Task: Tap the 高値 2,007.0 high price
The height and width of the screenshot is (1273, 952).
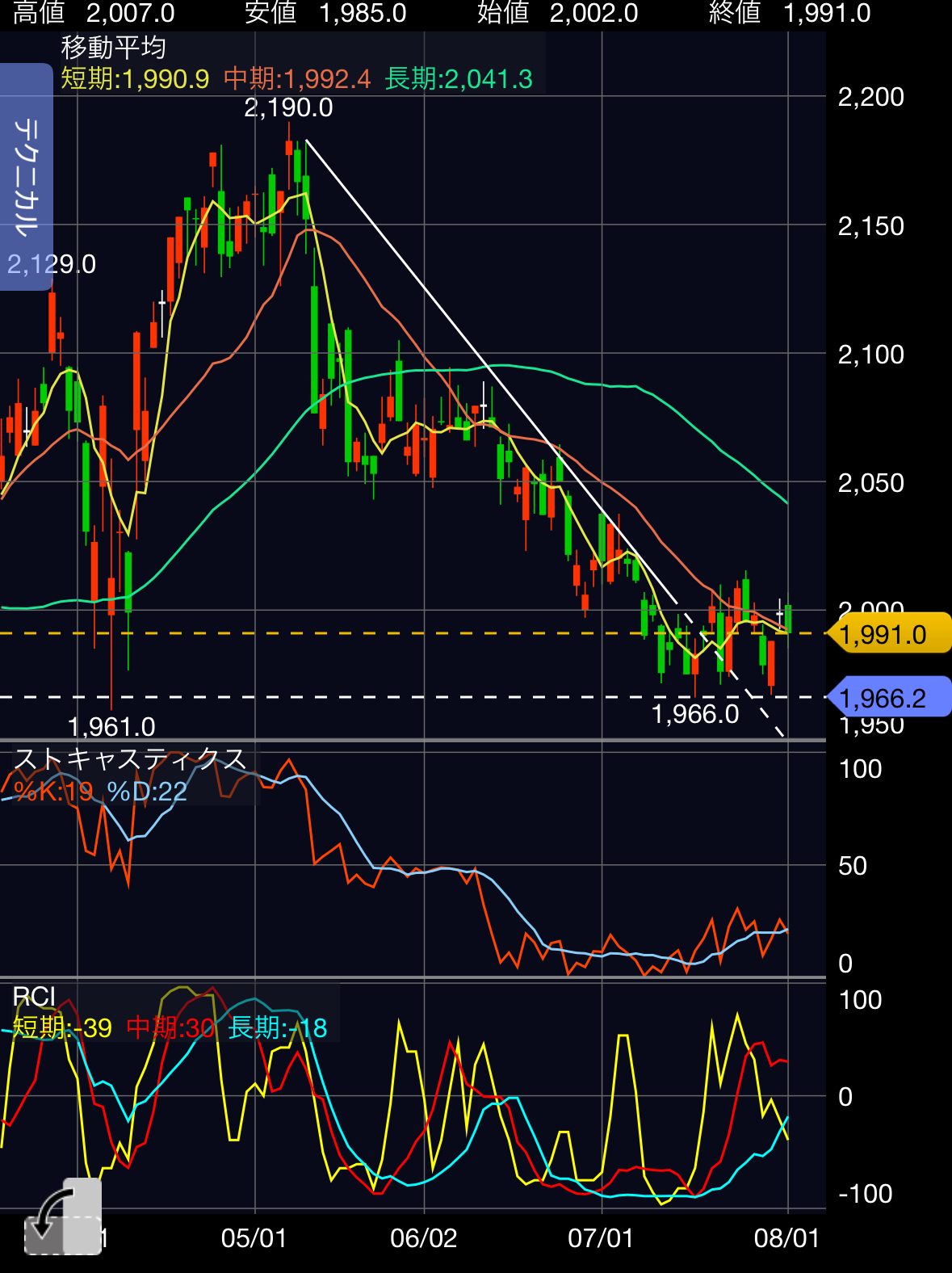Action: [94, 13]
